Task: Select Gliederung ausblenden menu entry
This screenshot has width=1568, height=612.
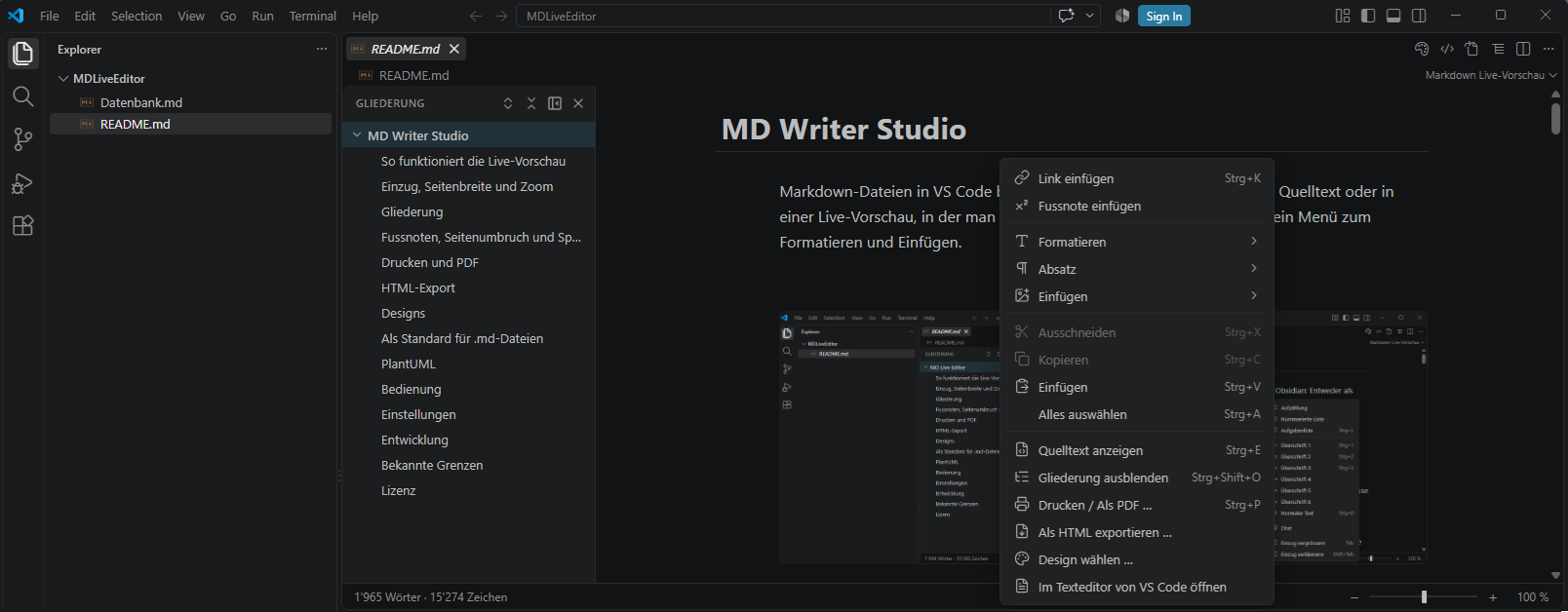Action: pyautogui.click(x=1137, y=478)
